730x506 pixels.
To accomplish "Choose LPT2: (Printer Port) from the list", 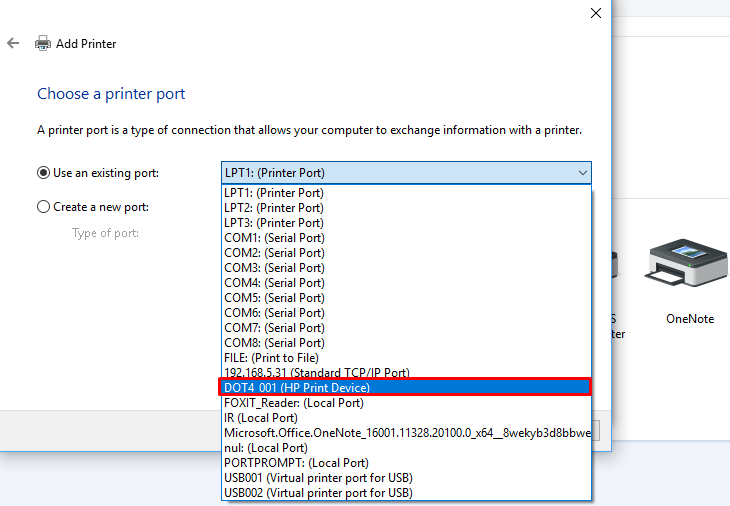I will pos(274,208).
